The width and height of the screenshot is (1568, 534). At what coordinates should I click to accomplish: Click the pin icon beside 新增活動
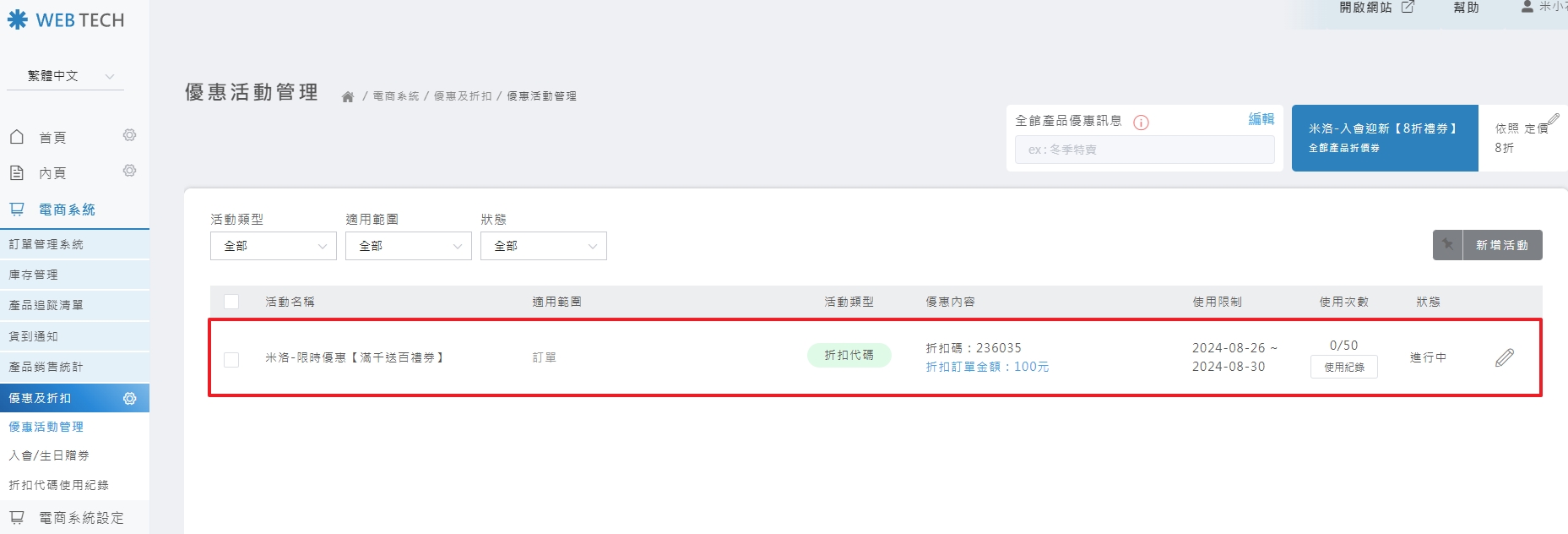click(1447, 245)
